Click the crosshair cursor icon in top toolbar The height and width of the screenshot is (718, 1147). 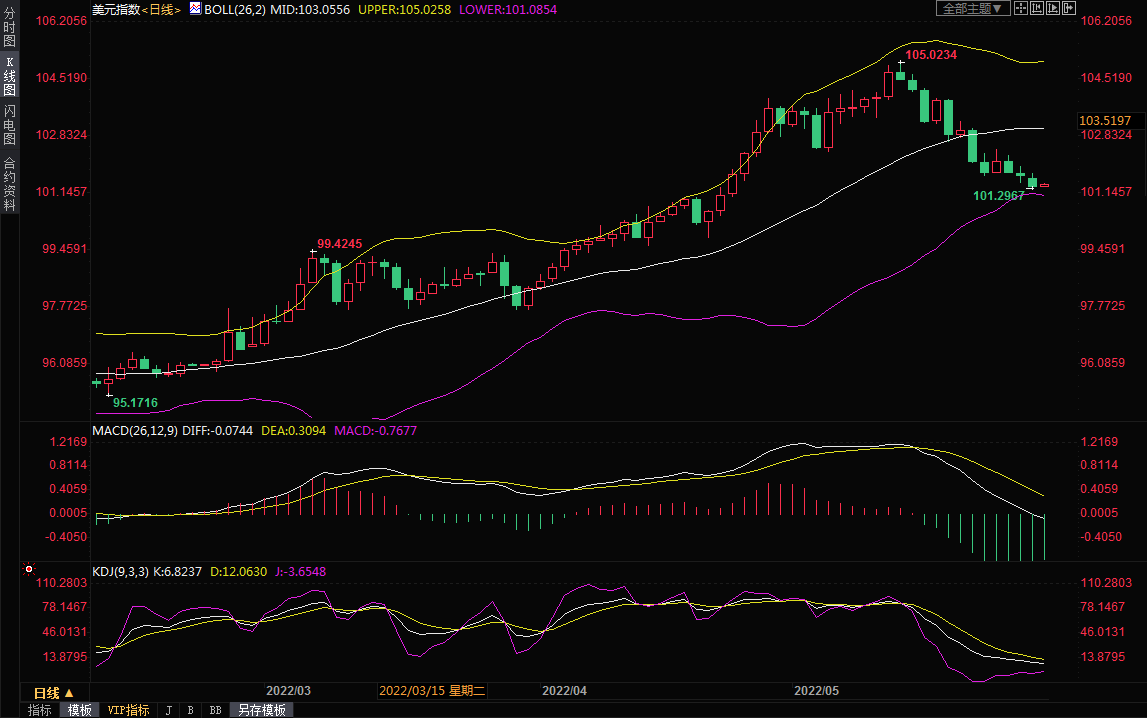click(1021, 8)
